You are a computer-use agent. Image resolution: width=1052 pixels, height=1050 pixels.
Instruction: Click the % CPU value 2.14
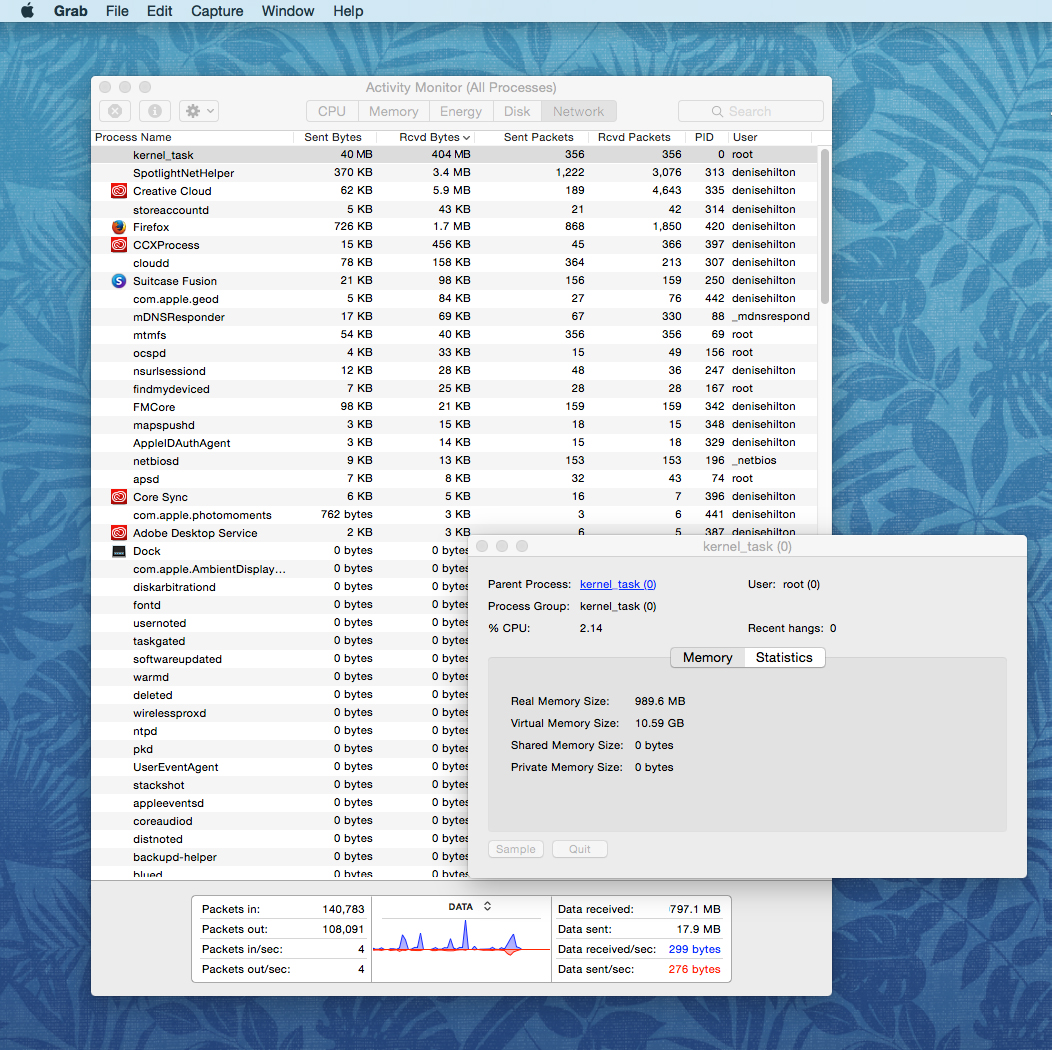(591, 629)
